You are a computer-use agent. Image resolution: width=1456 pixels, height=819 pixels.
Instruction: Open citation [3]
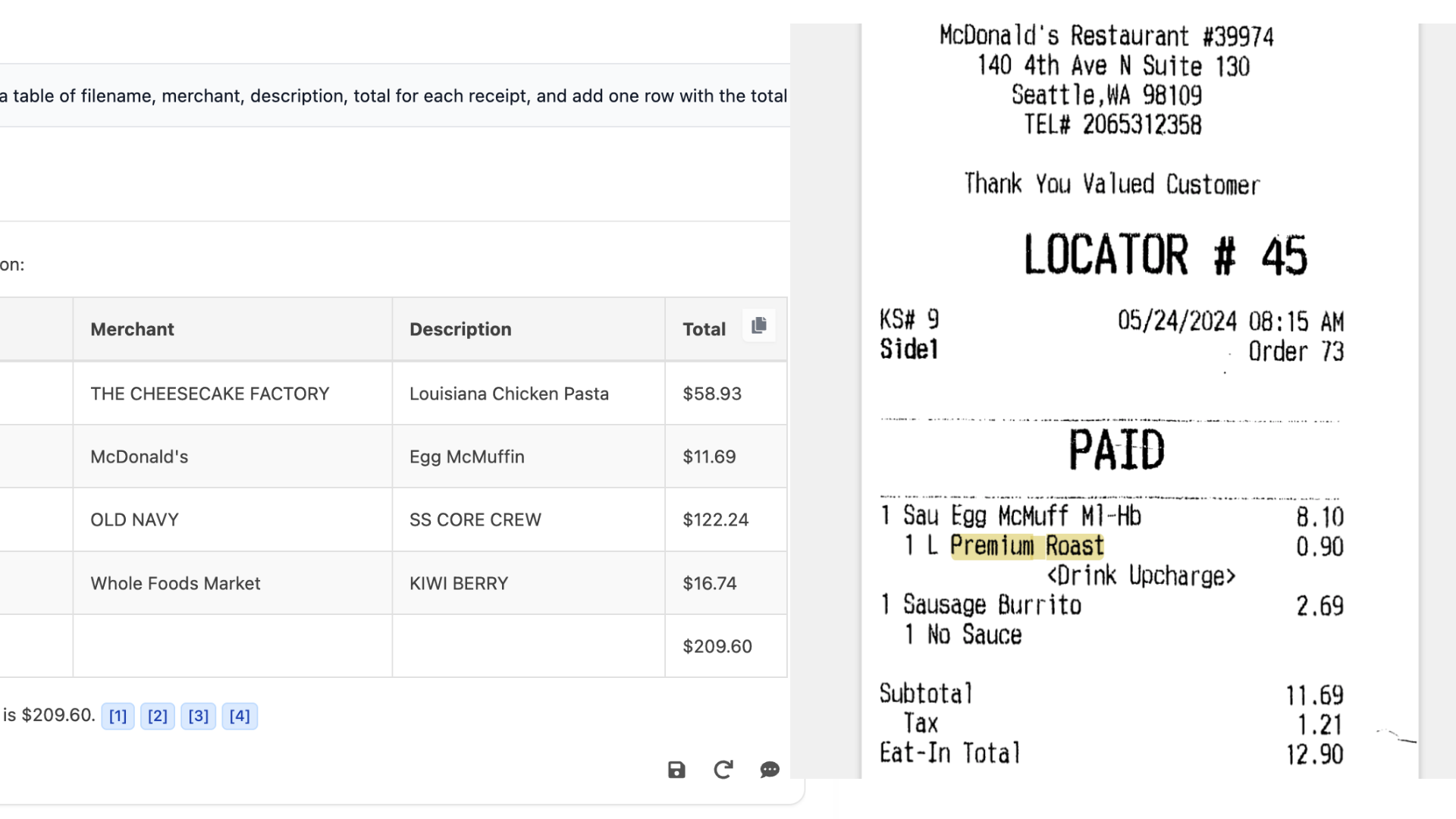(x=199, y=716)
